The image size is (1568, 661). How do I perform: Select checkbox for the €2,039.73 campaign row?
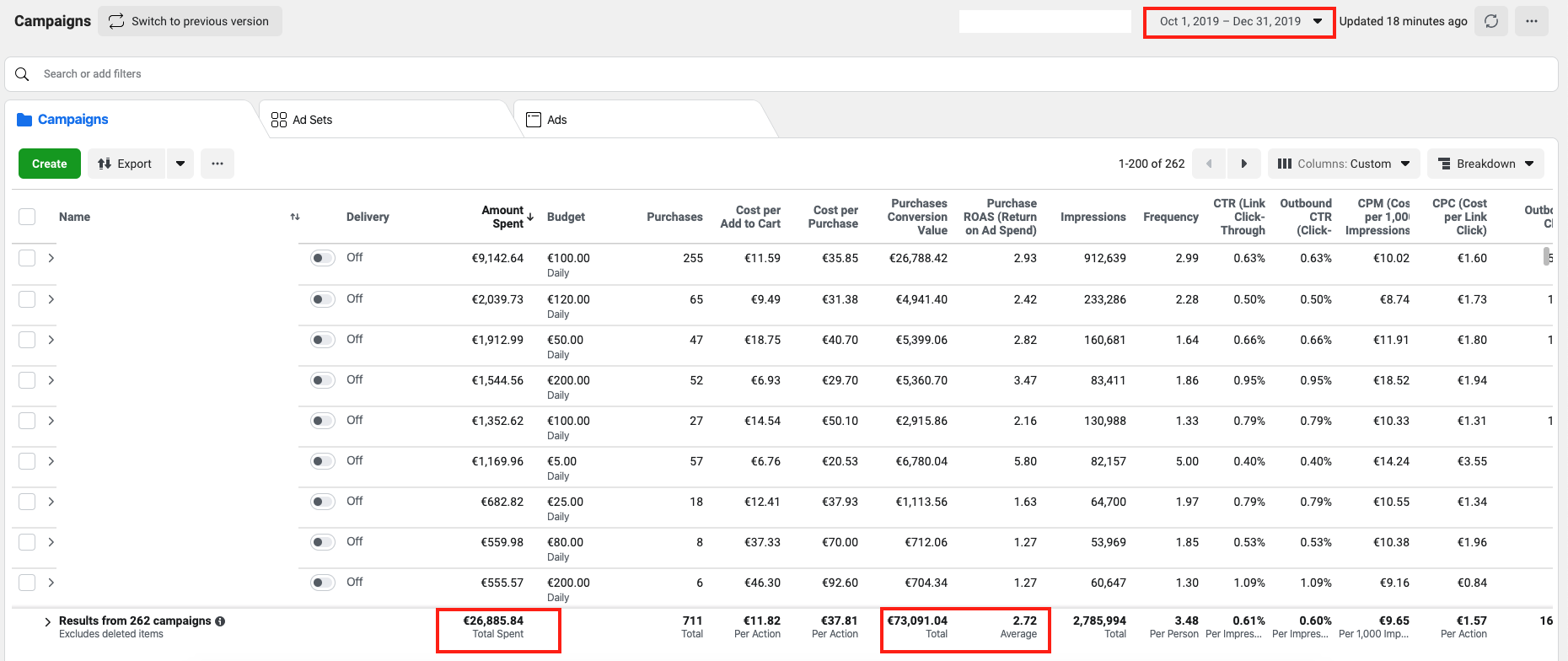(x=27, y=299)
